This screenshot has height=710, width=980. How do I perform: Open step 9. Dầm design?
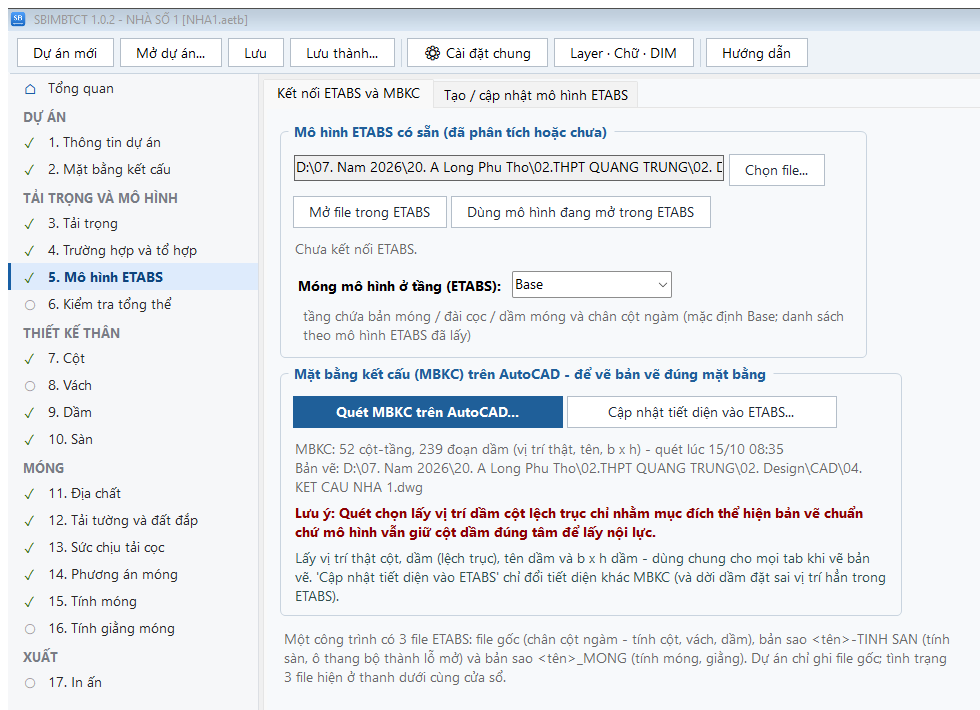(134, 412)
